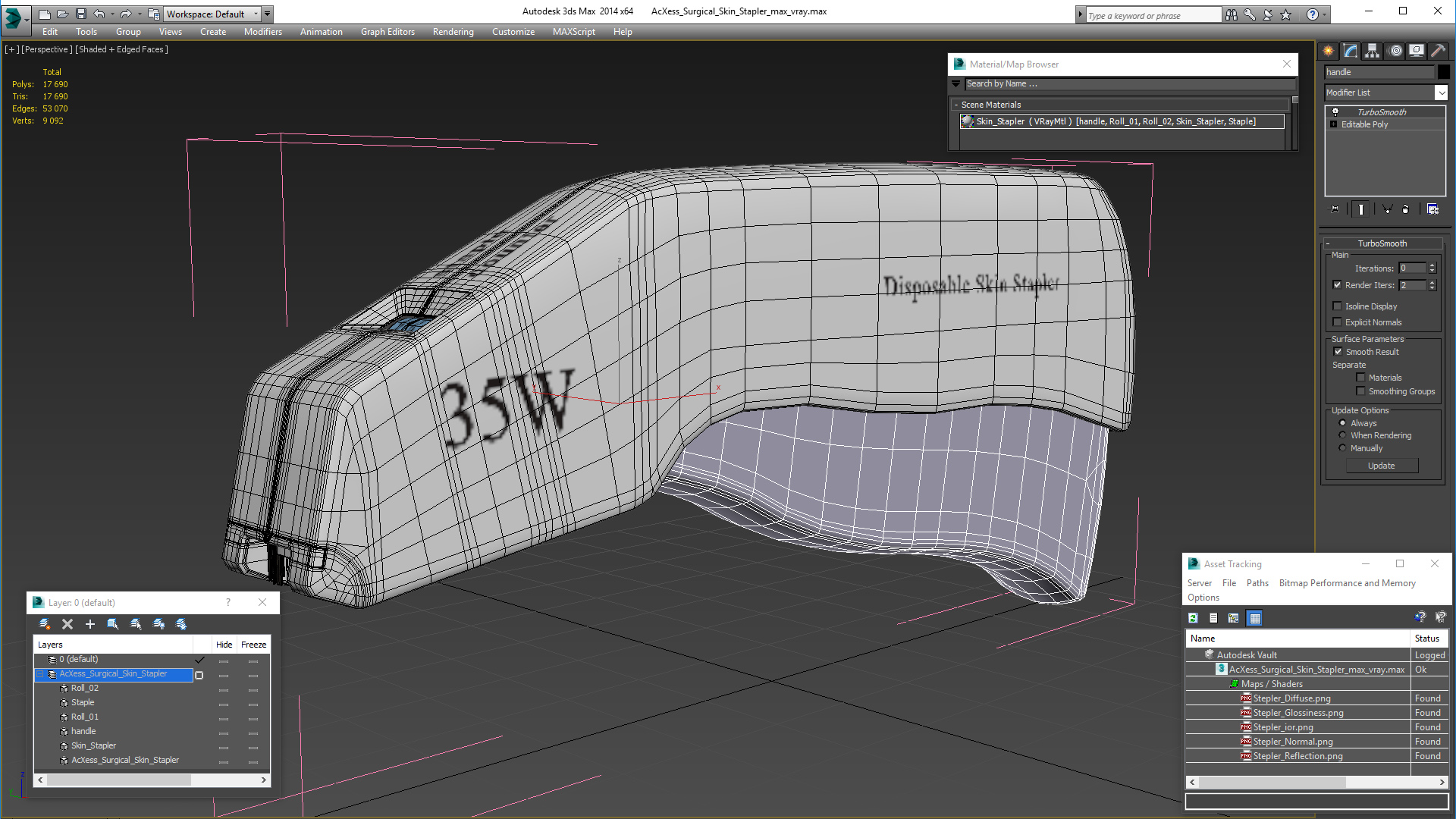The height and width of the screenshot is (819, 1456).
Task: Select the Manually update radio button
Action: coord(1342,448)
